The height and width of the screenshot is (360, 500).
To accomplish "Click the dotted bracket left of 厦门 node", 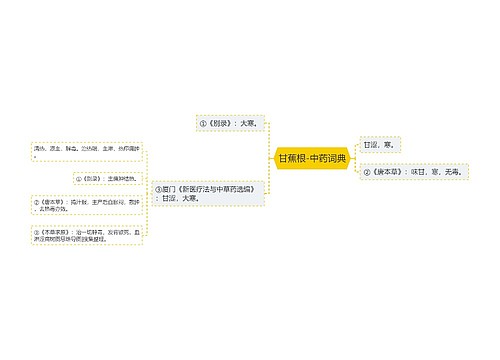I will coord(147,194).
